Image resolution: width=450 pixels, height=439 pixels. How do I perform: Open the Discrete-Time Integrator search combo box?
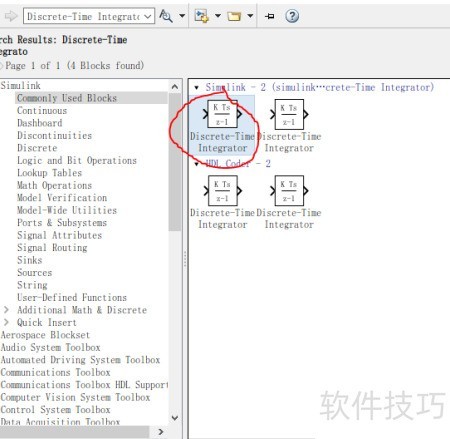89,16
